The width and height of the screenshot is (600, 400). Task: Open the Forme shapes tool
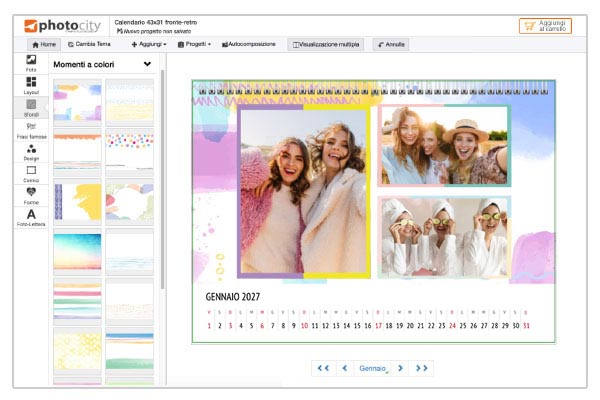31,196
